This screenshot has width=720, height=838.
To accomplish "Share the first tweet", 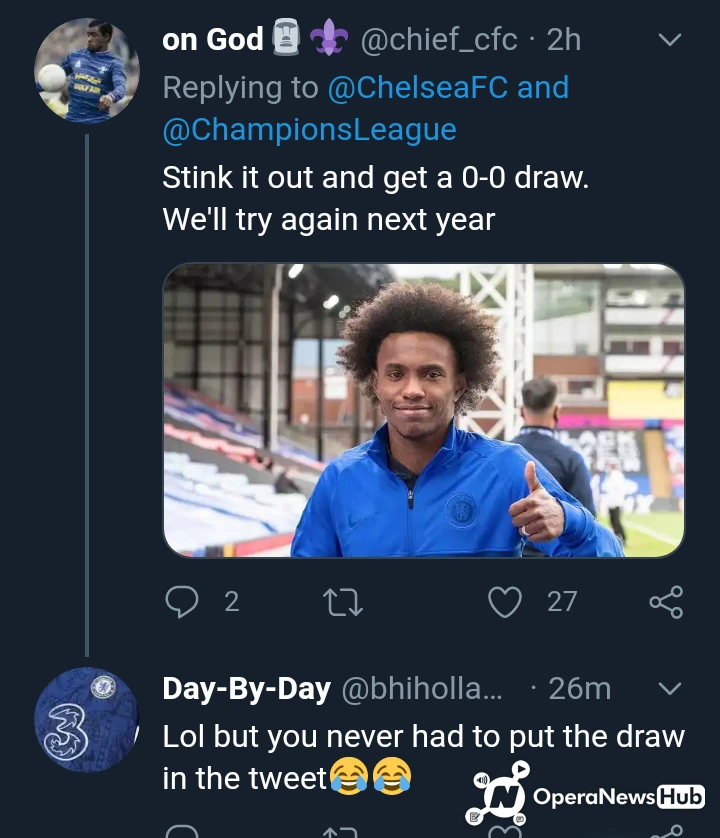I will [665, 601].
